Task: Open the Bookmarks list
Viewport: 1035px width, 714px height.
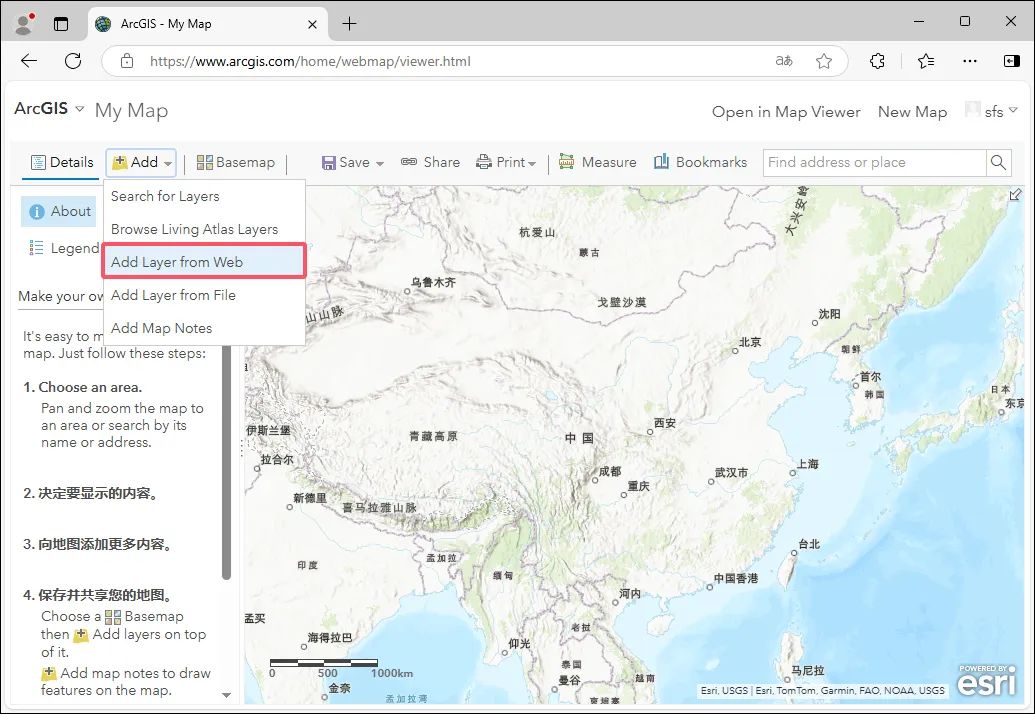Action: 700,162
